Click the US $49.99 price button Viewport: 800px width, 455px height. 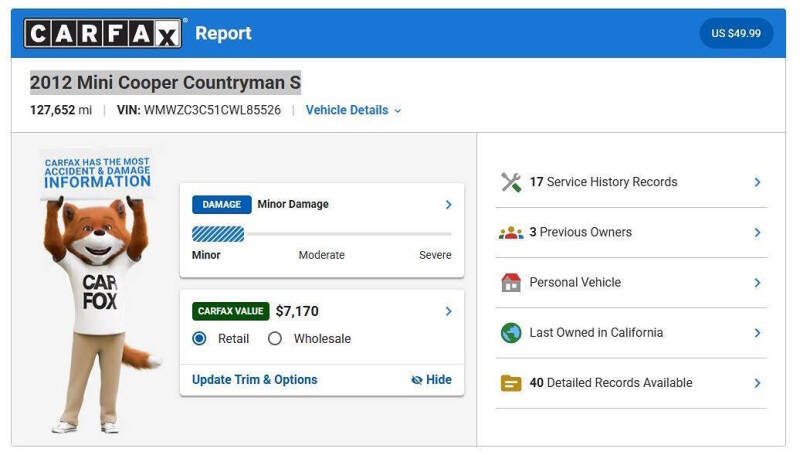click(x=736, y=34)
